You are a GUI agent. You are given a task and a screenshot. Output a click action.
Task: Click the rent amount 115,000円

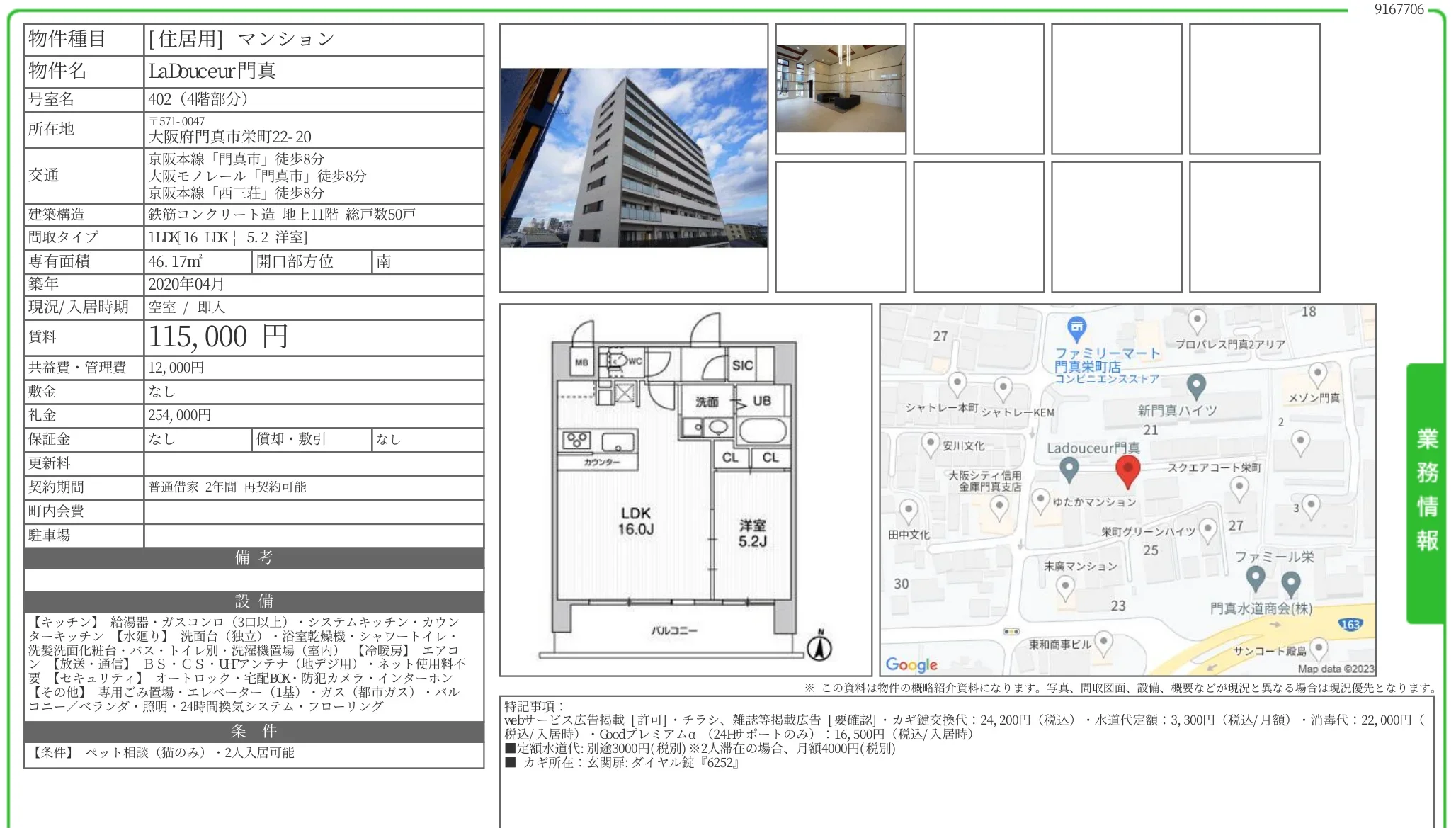pos(217,337)
